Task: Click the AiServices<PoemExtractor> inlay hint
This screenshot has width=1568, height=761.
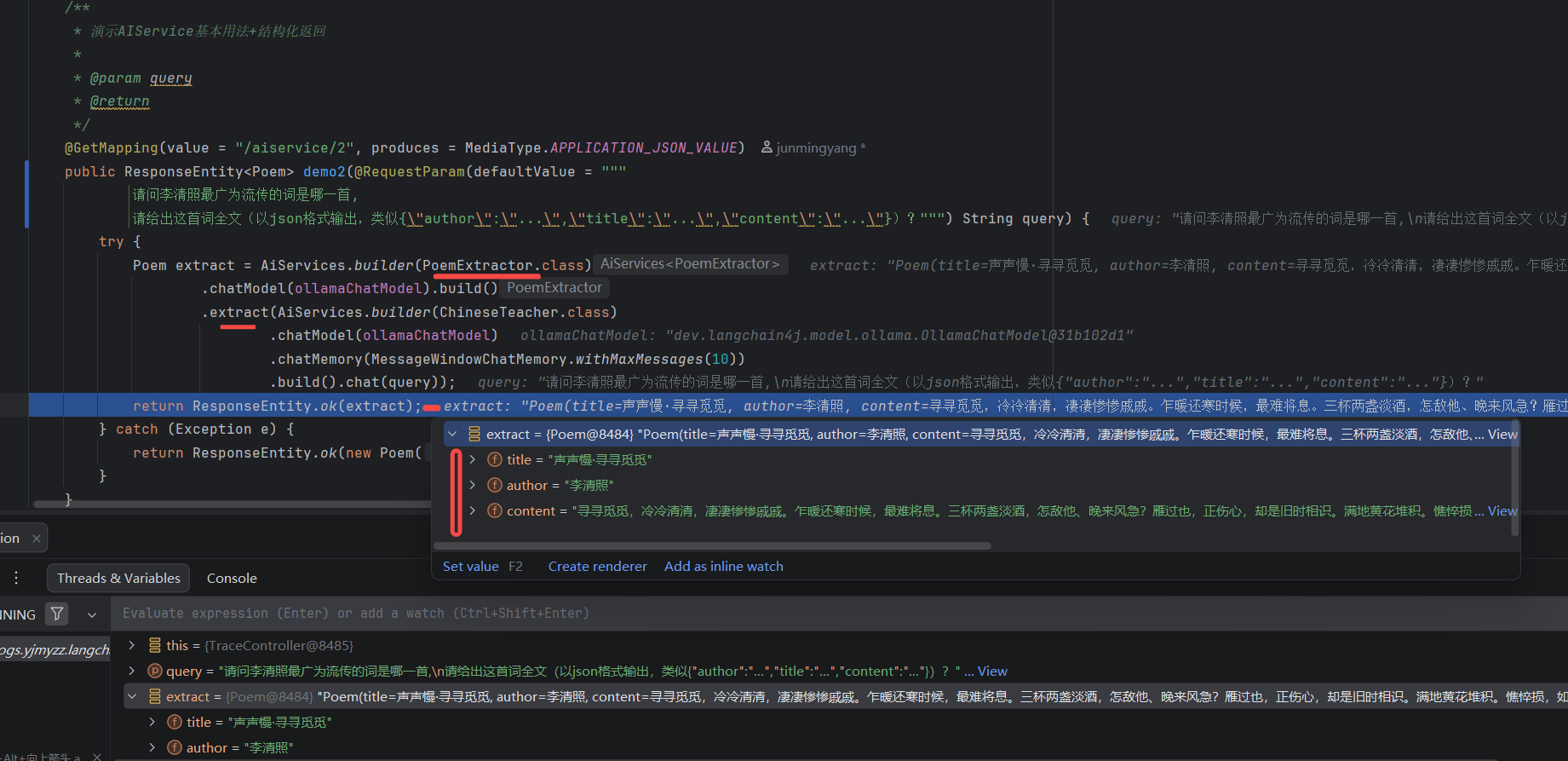Action: point(690,264)
